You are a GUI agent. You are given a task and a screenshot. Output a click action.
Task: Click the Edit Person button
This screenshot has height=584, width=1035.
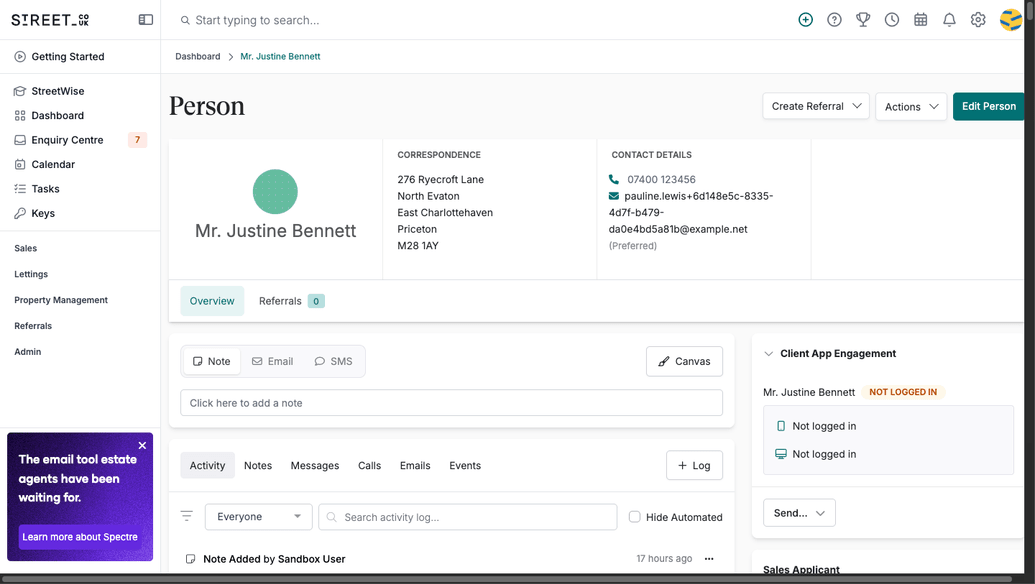988,106
